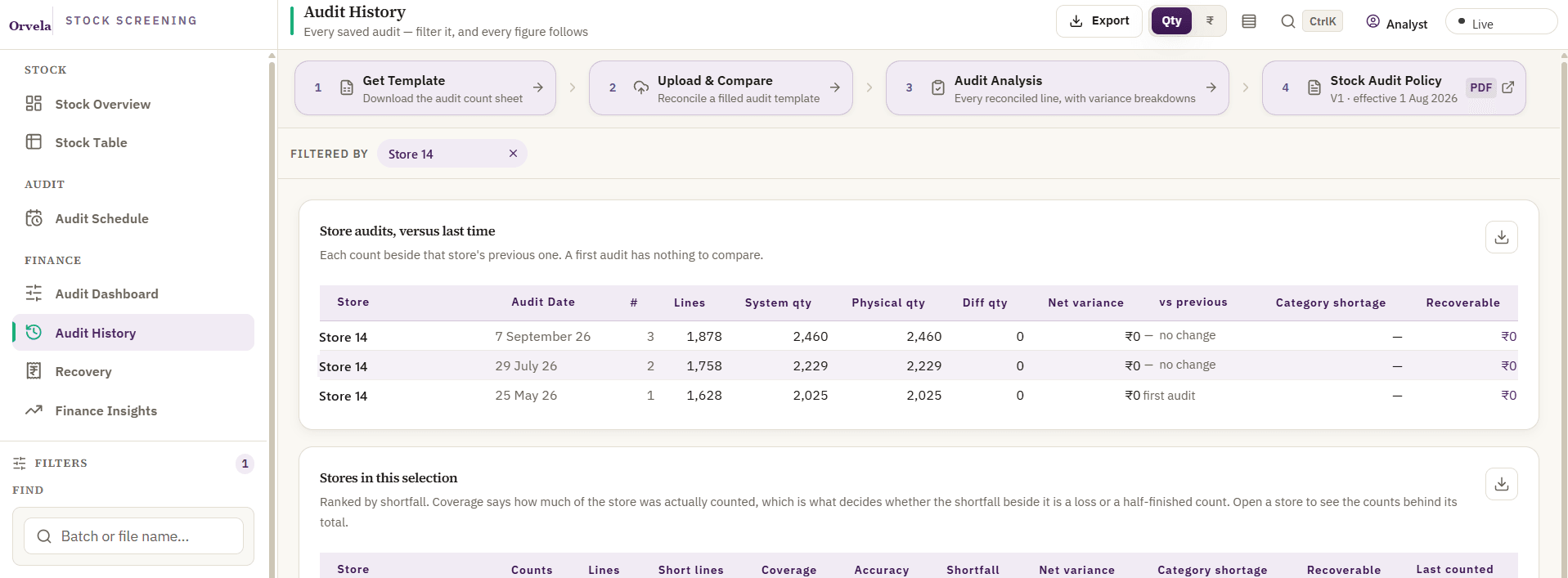
Task: Click the Shortfall column header
Action: tap(973, 570)
